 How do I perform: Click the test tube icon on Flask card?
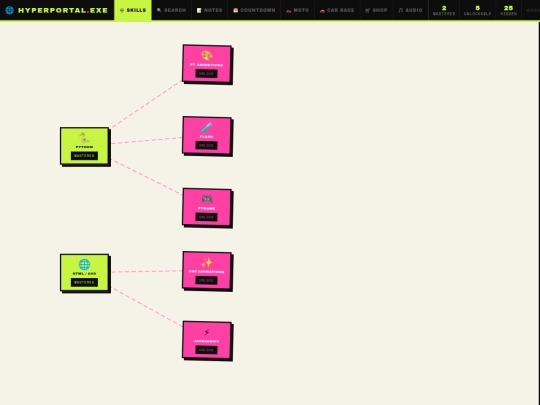[207, 127]
